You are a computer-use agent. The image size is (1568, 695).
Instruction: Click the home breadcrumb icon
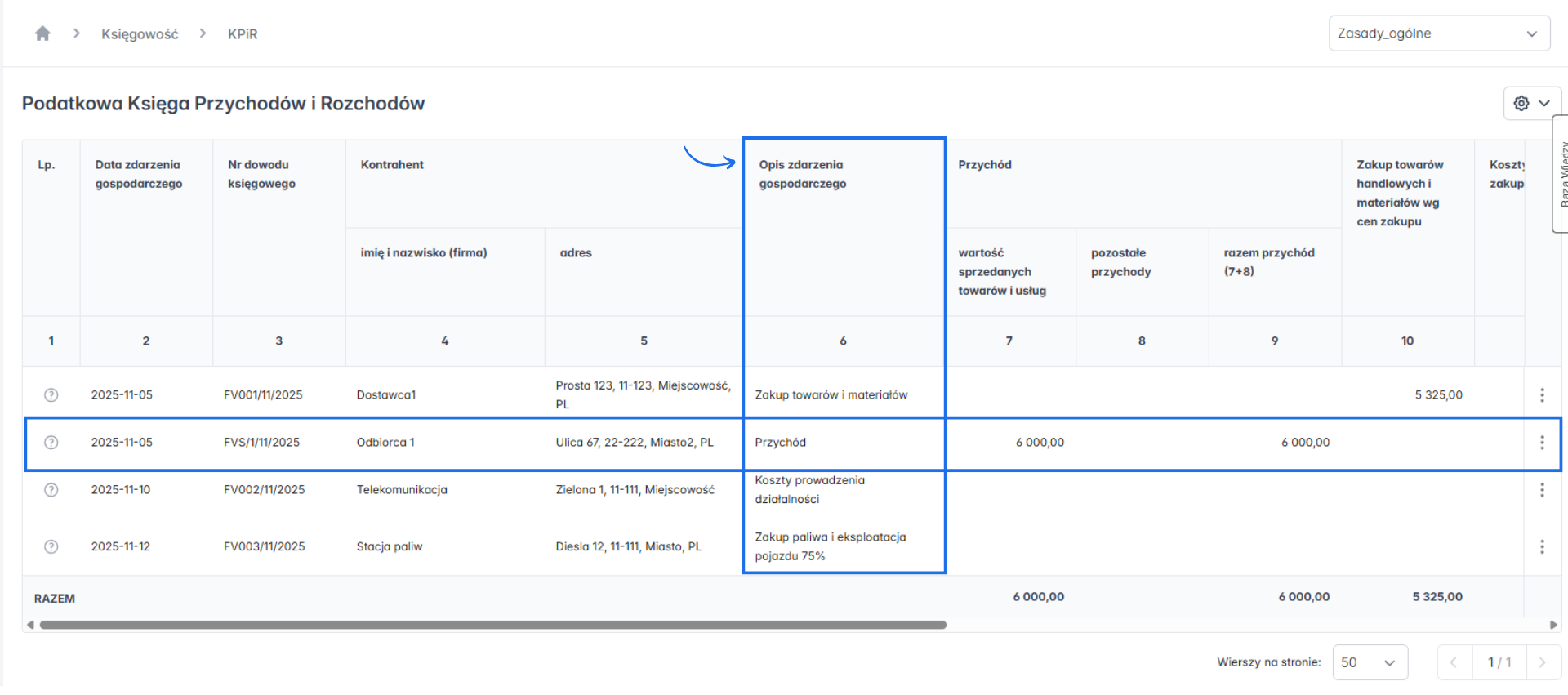tap(42, 33)
